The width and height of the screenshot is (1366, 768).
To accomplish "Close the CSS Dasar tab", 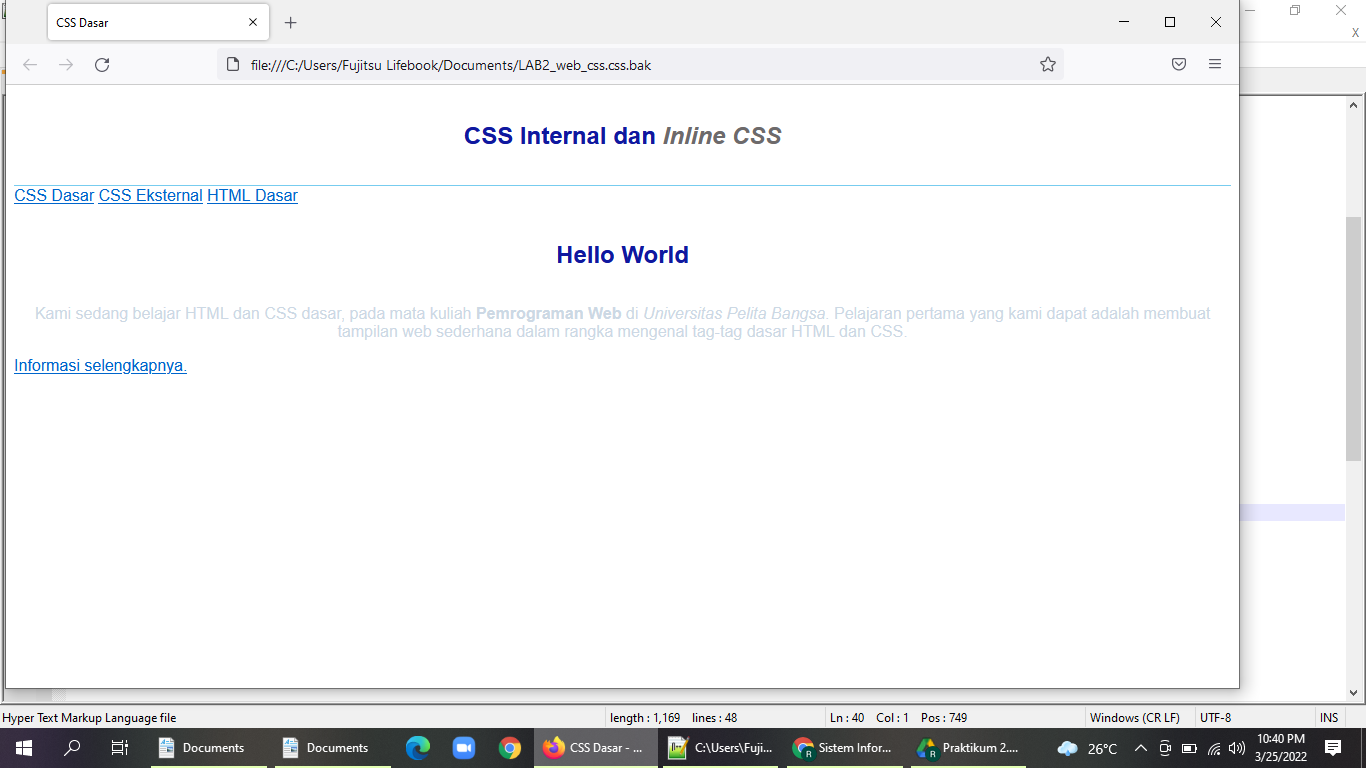I will (253, 22).
